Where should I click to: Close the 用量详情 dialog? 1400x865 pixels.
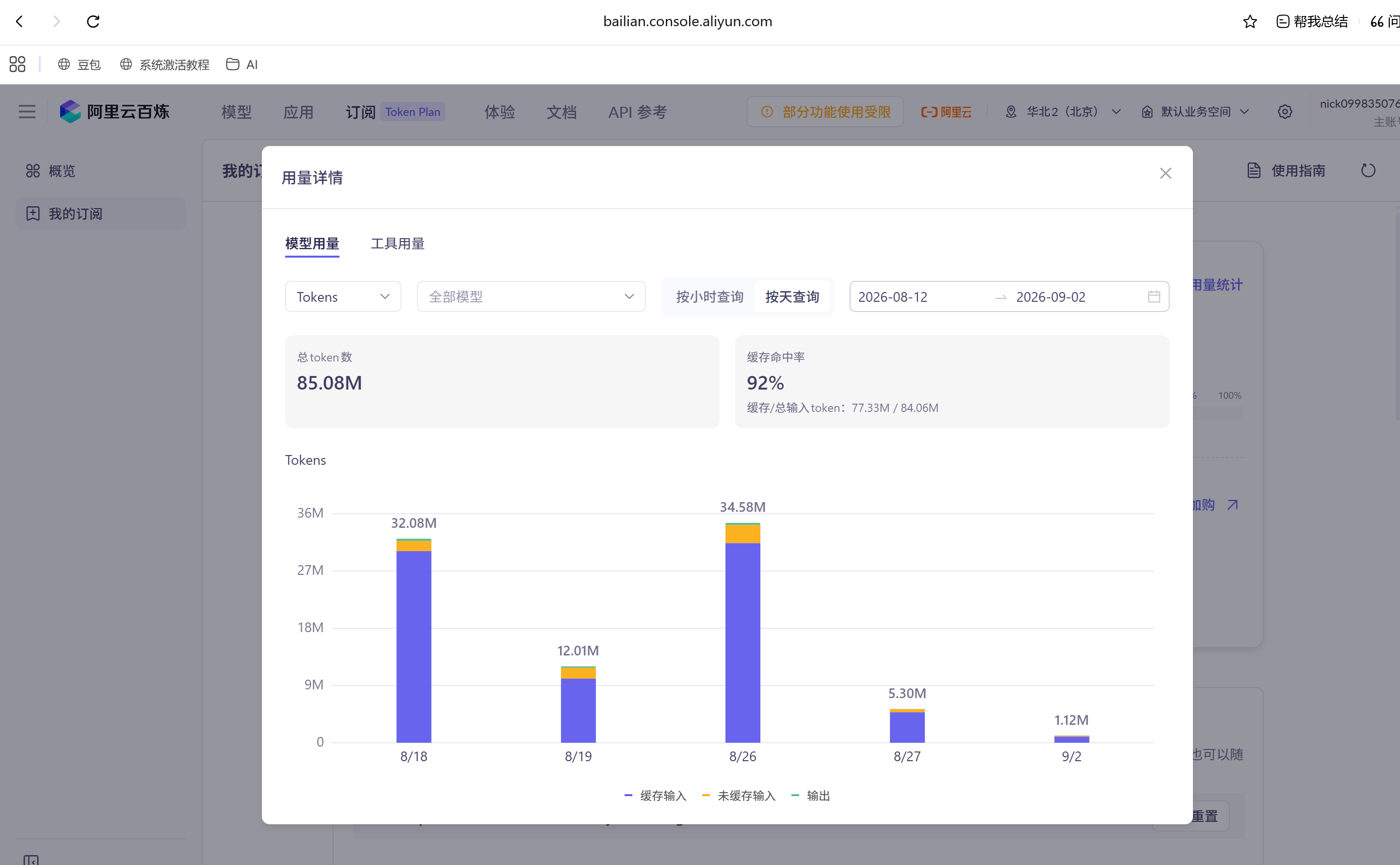click(1165, 173)
